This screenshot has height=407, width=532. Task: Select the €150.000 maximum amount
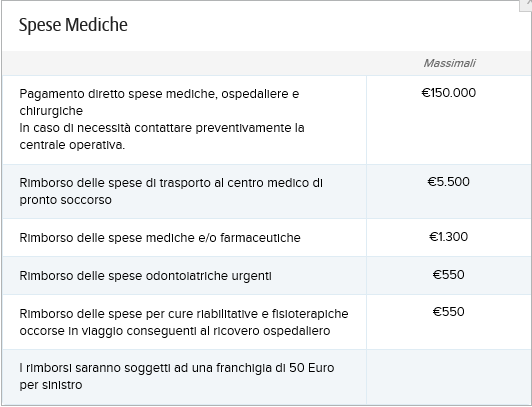click(449, 93)
